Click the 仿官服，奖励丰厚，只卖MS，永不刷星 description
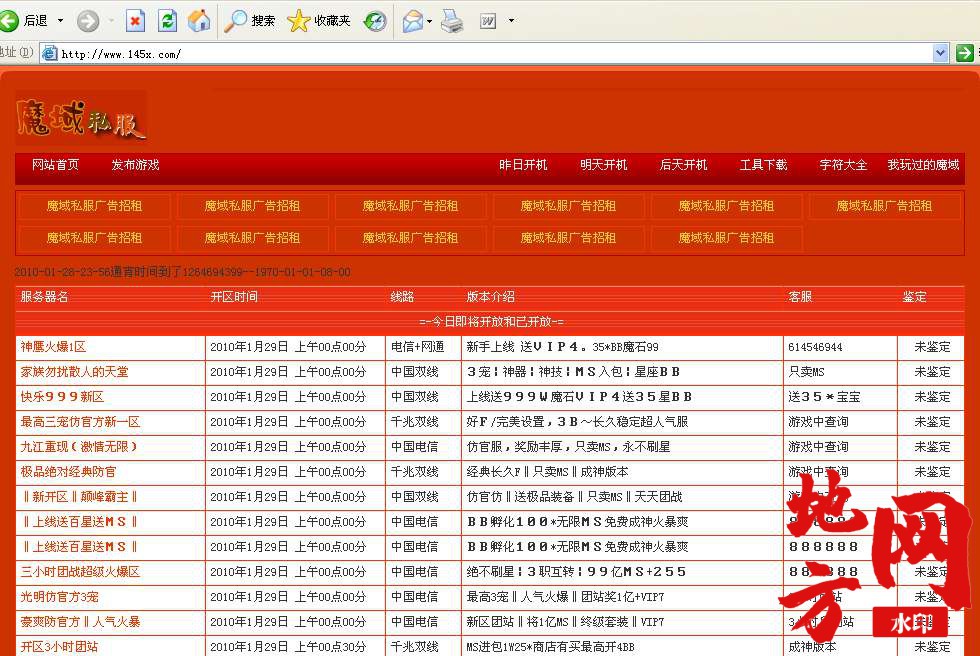The width and height of the screenshot is (980, 656). 569,447
